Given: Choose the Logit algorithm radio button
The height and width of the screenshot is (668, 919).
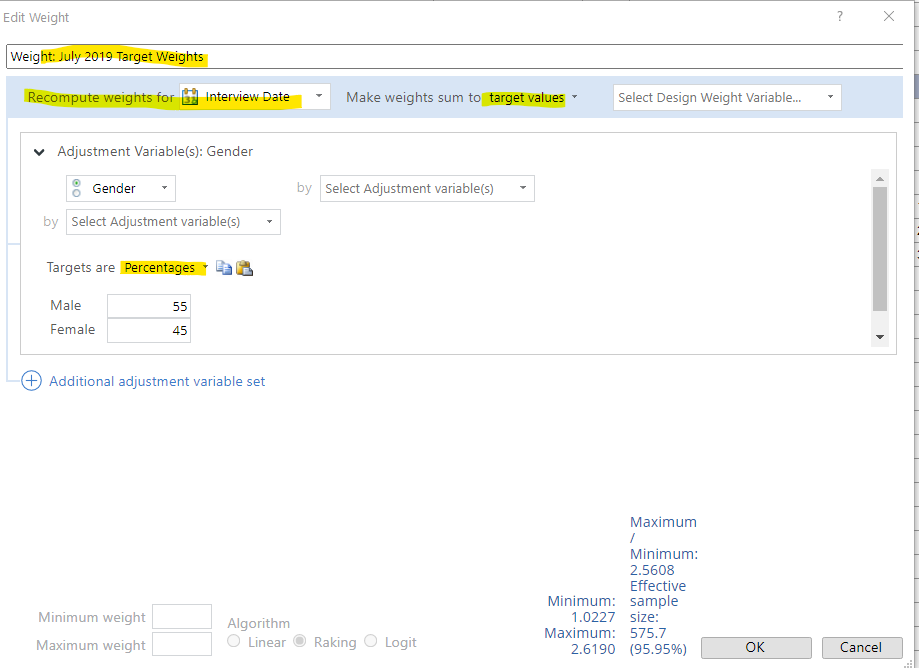Looking at the screenshot, I should (371, 642).
